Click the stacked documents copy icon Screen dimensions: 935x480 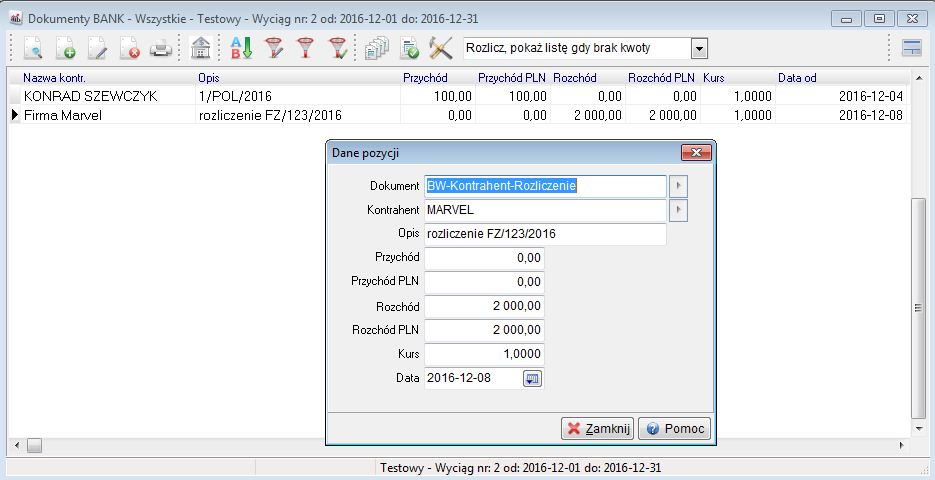[x=377, y=48]
